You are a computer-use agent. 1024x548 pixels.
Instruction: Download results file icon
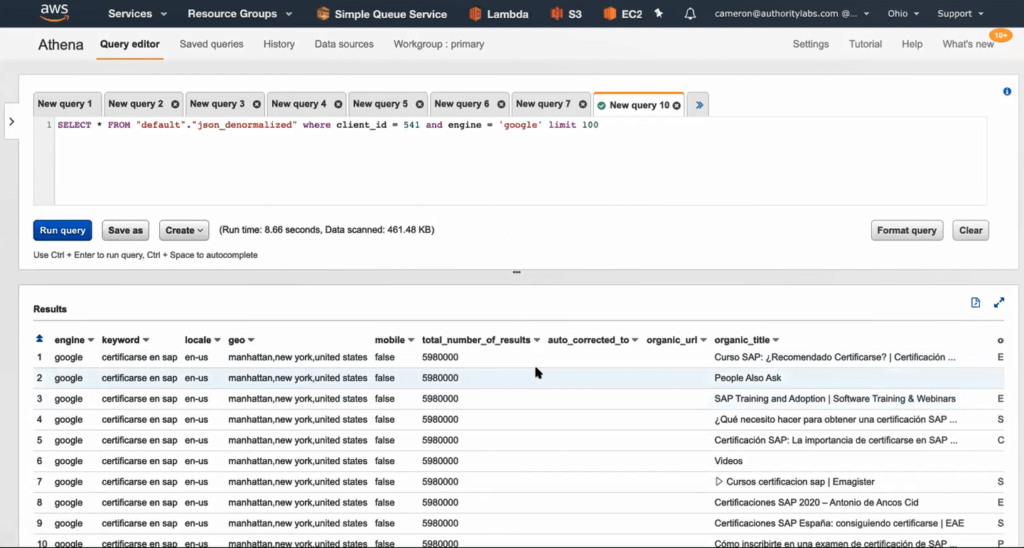(x=975, y=302)
